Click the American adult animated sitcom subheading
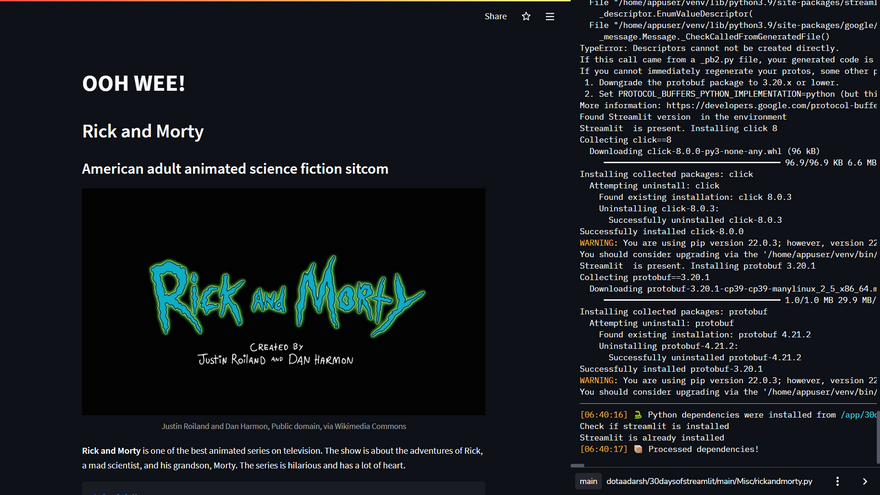The height and width of the screenshot is (495, 880). click(235, 169)
